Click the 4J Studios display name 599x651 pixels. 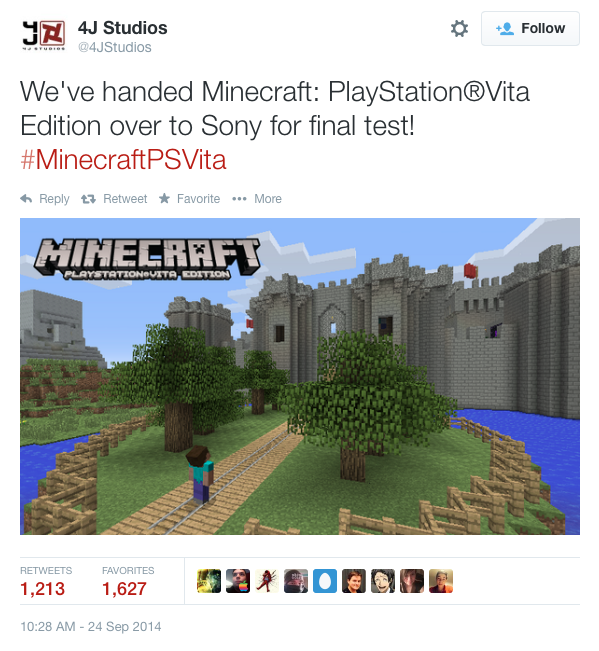click(x=122, y=28)
